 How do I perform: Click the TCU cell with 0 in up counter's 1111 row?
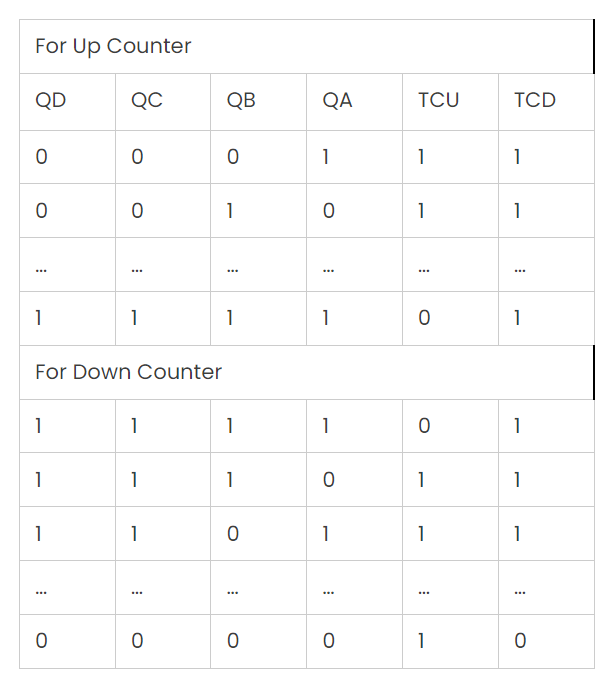tap(450, 318)
